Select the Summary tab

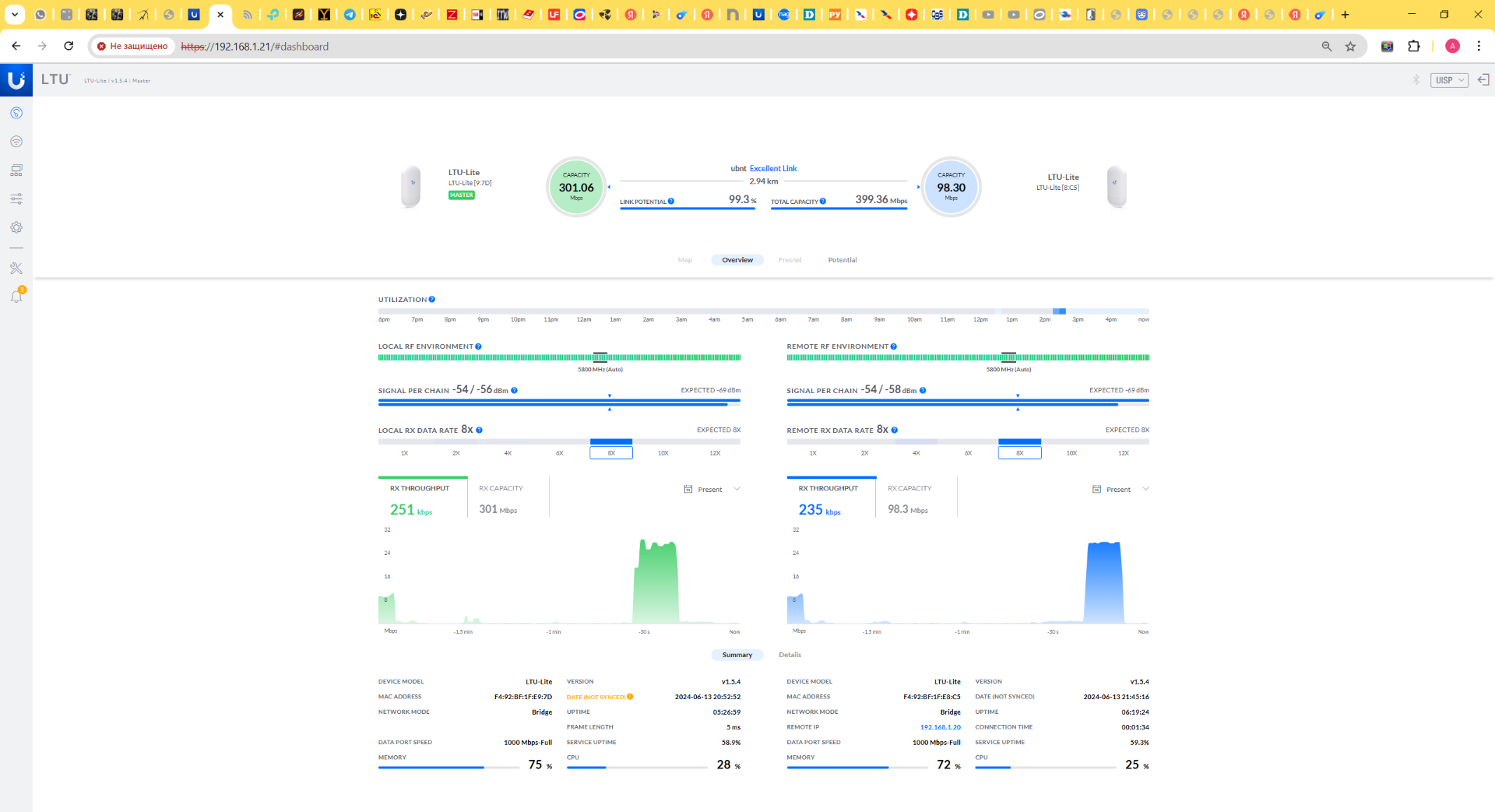(737, 655)
